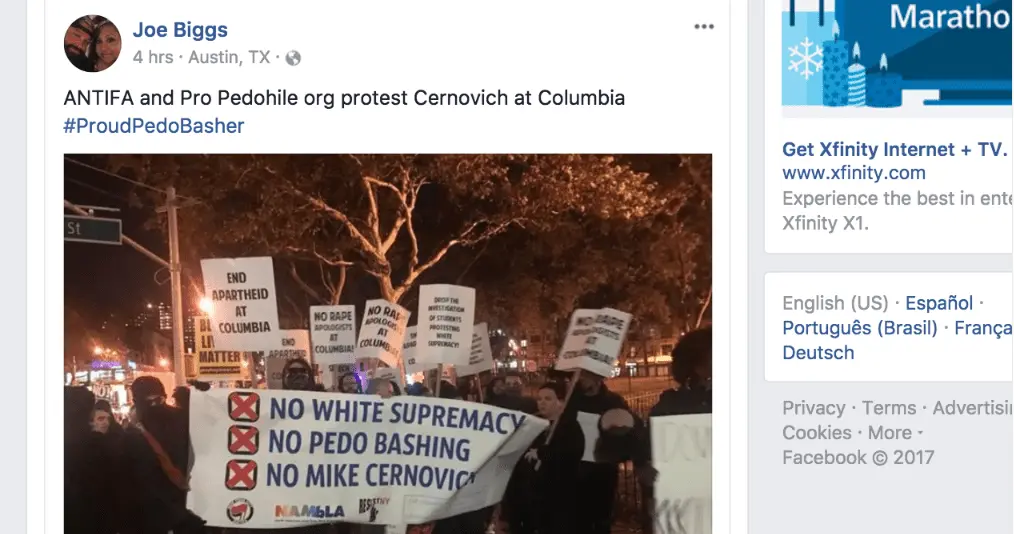
Task: Open the Advertising footer link
Action: pos(973,409)
